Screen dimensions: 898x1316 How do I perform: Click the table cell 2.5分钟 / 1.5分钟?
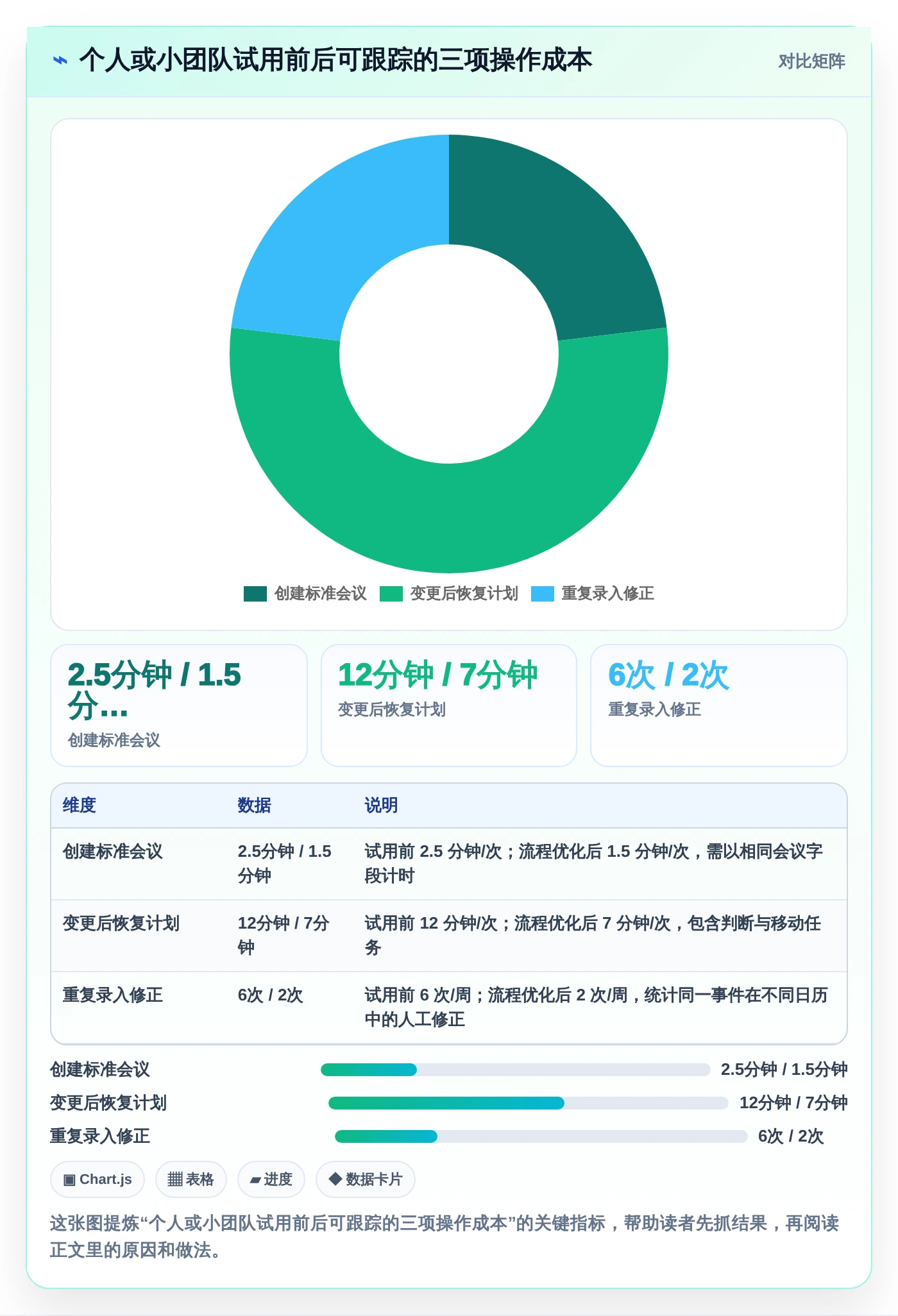click(285, 864)
